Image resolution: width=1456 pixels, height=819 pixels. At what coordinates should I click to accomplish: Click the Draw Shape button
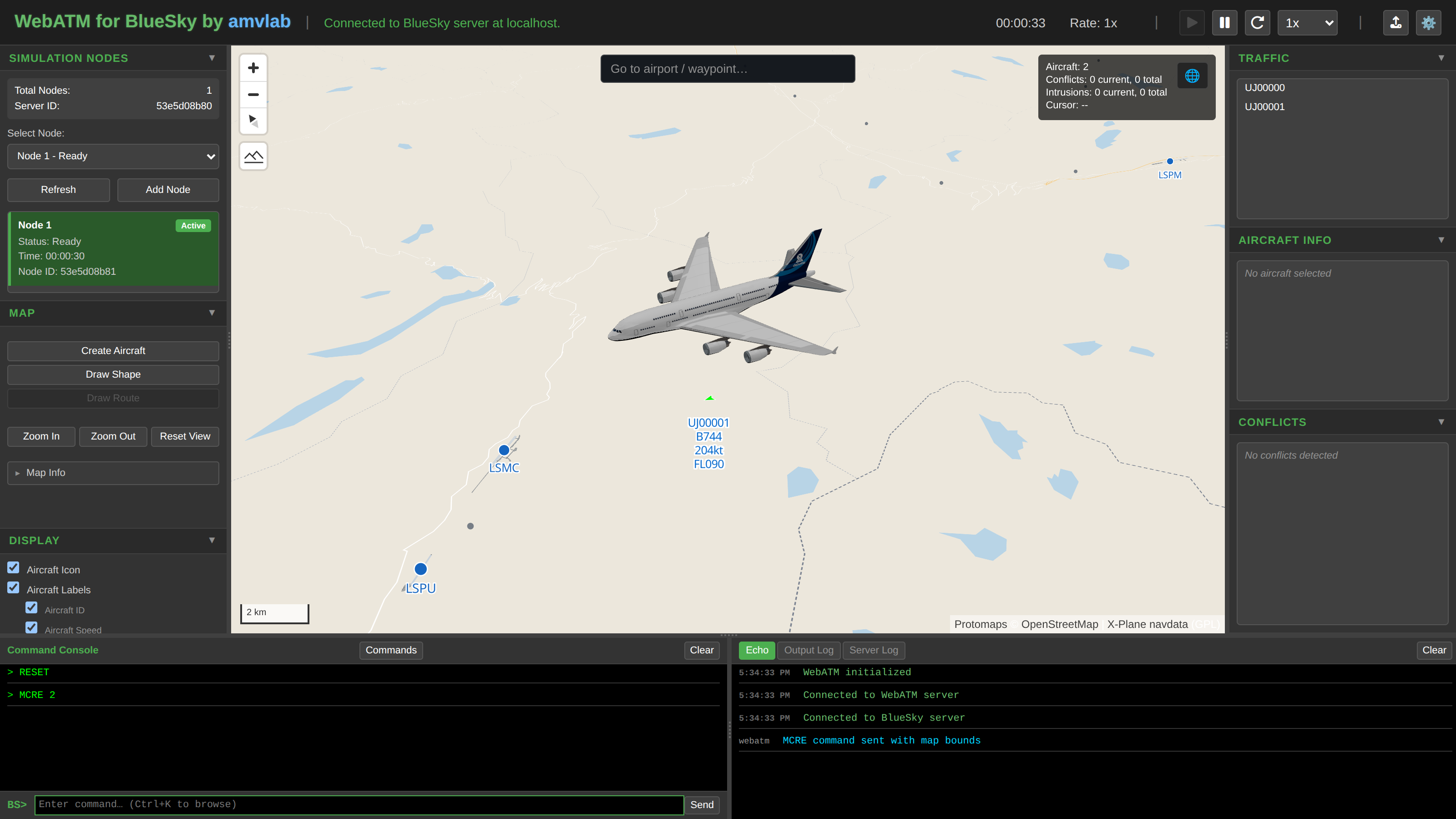(x=113, y=374)
